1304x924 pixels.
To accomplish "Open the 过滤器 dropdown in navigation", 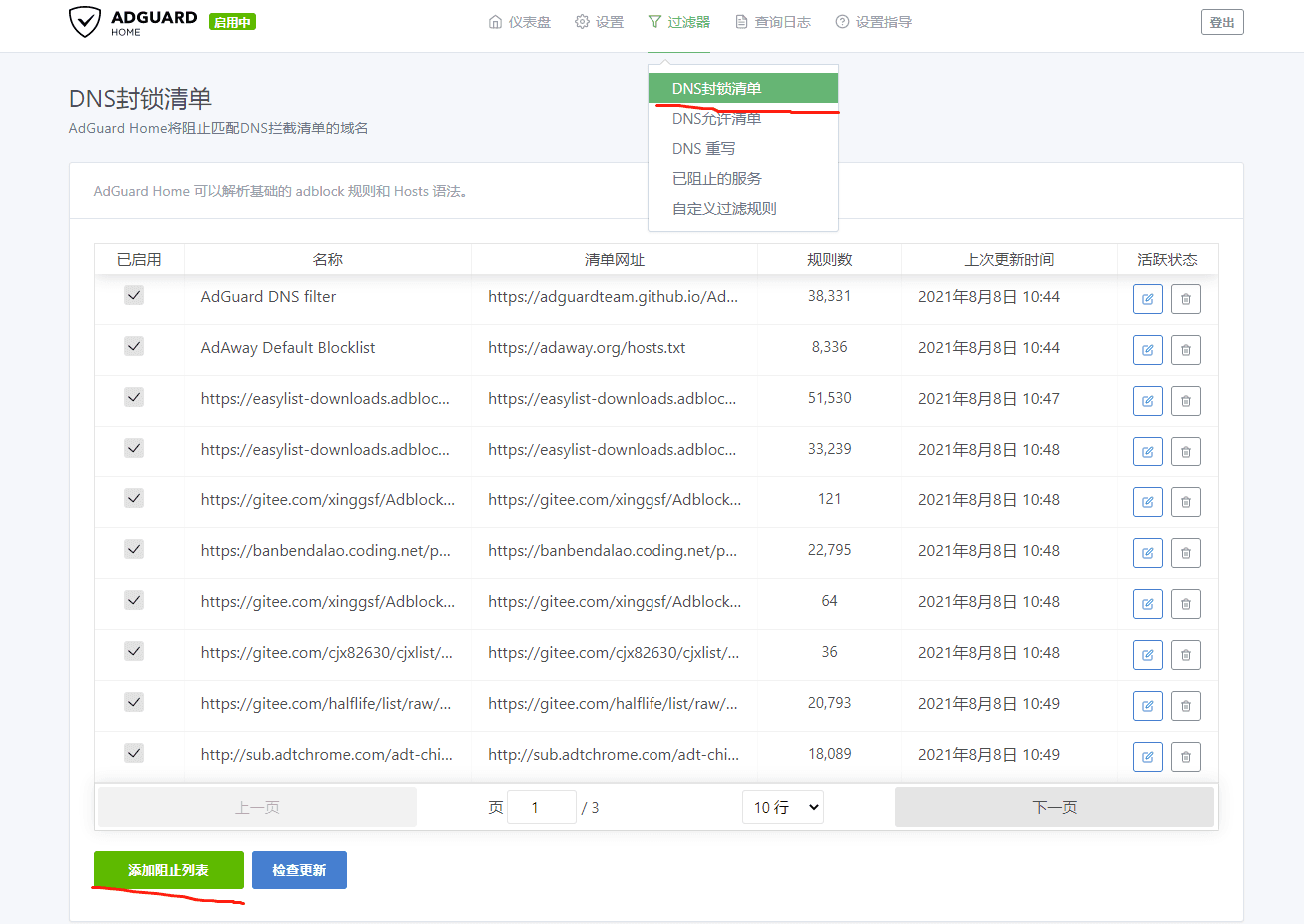I will click(678, 22).
